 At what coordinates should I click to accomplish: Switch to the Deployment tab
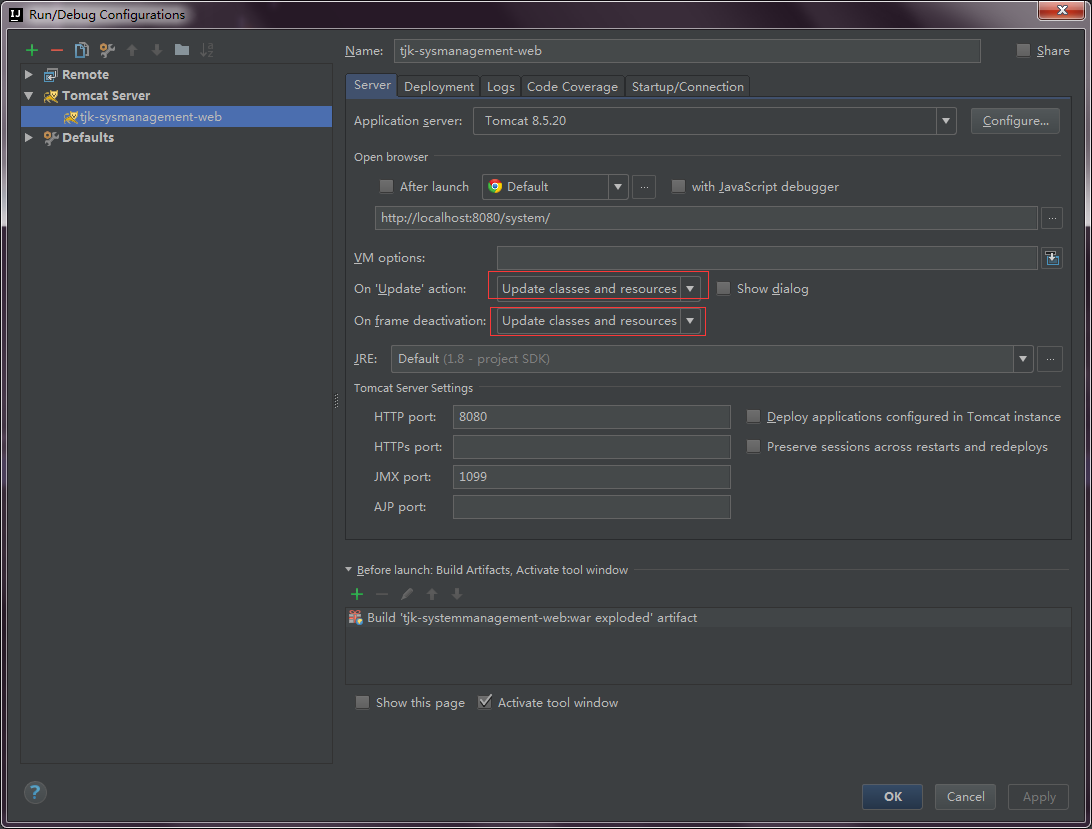click(439, 86)
